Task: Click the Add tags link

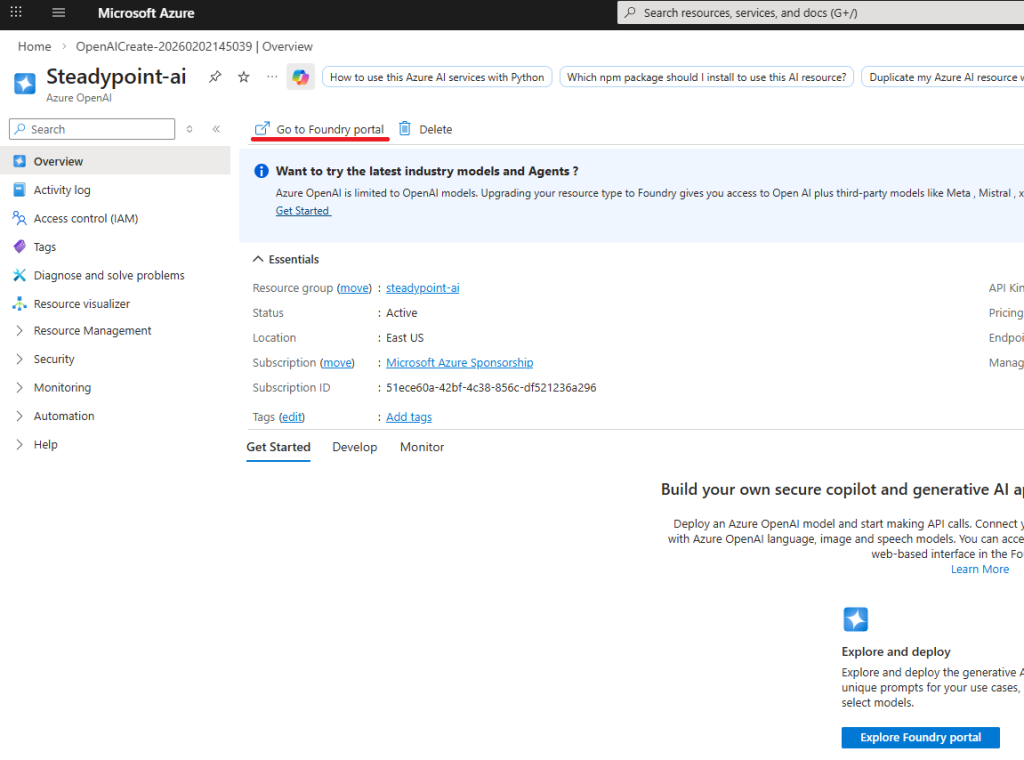Action: click(x=409, y=417)
